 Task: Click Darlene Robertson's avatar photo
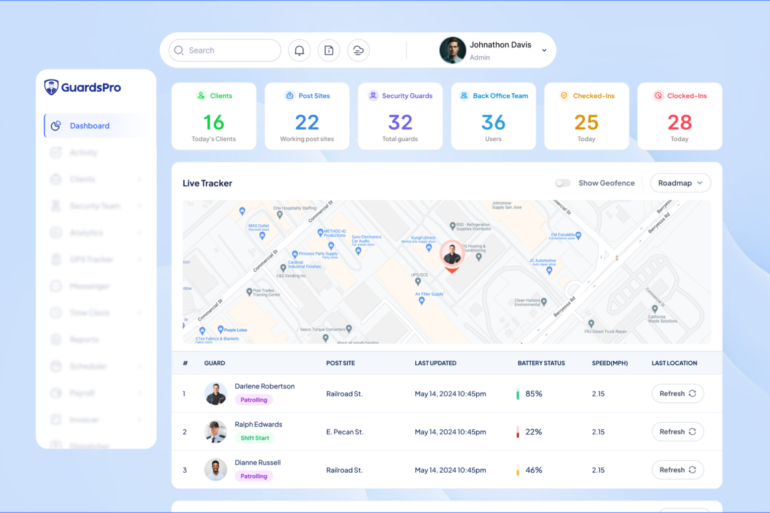point(216,394)
